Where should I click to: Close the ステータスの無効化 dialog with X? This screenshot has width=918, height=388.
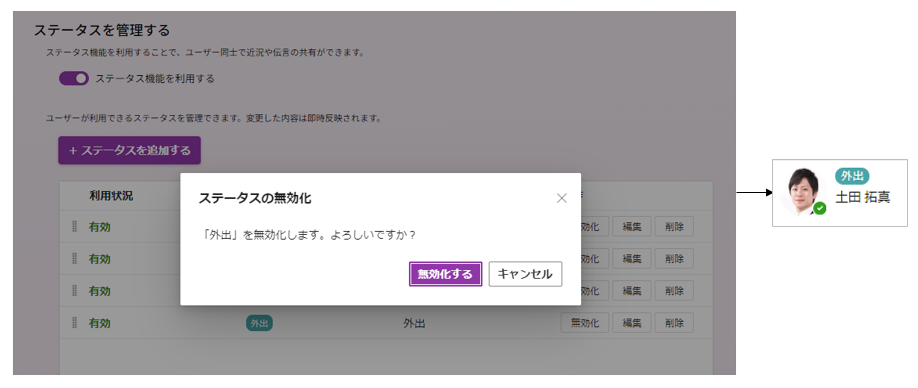(561, 198)
